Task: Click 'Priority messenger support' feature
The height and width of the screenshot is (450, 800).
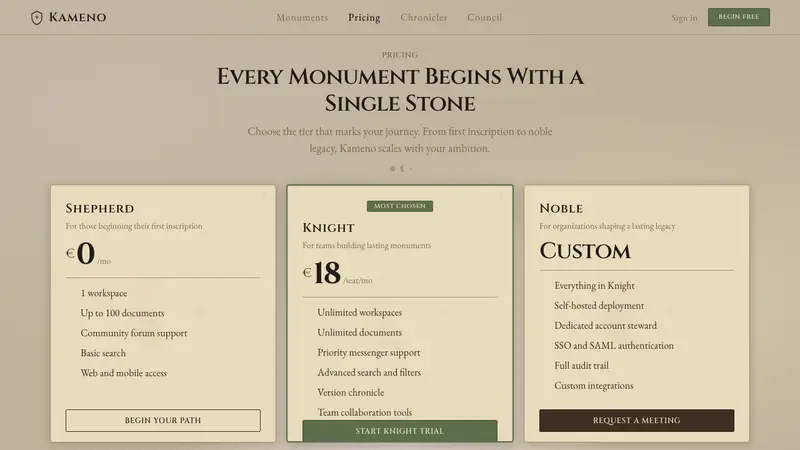Action: coord(369,353)
